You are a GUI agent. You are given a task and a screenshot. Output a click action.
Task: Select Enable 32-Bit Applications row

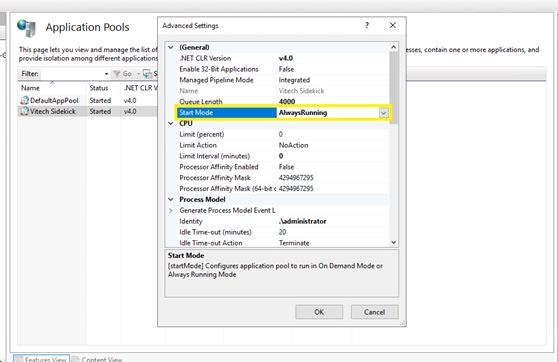point(283,69)
